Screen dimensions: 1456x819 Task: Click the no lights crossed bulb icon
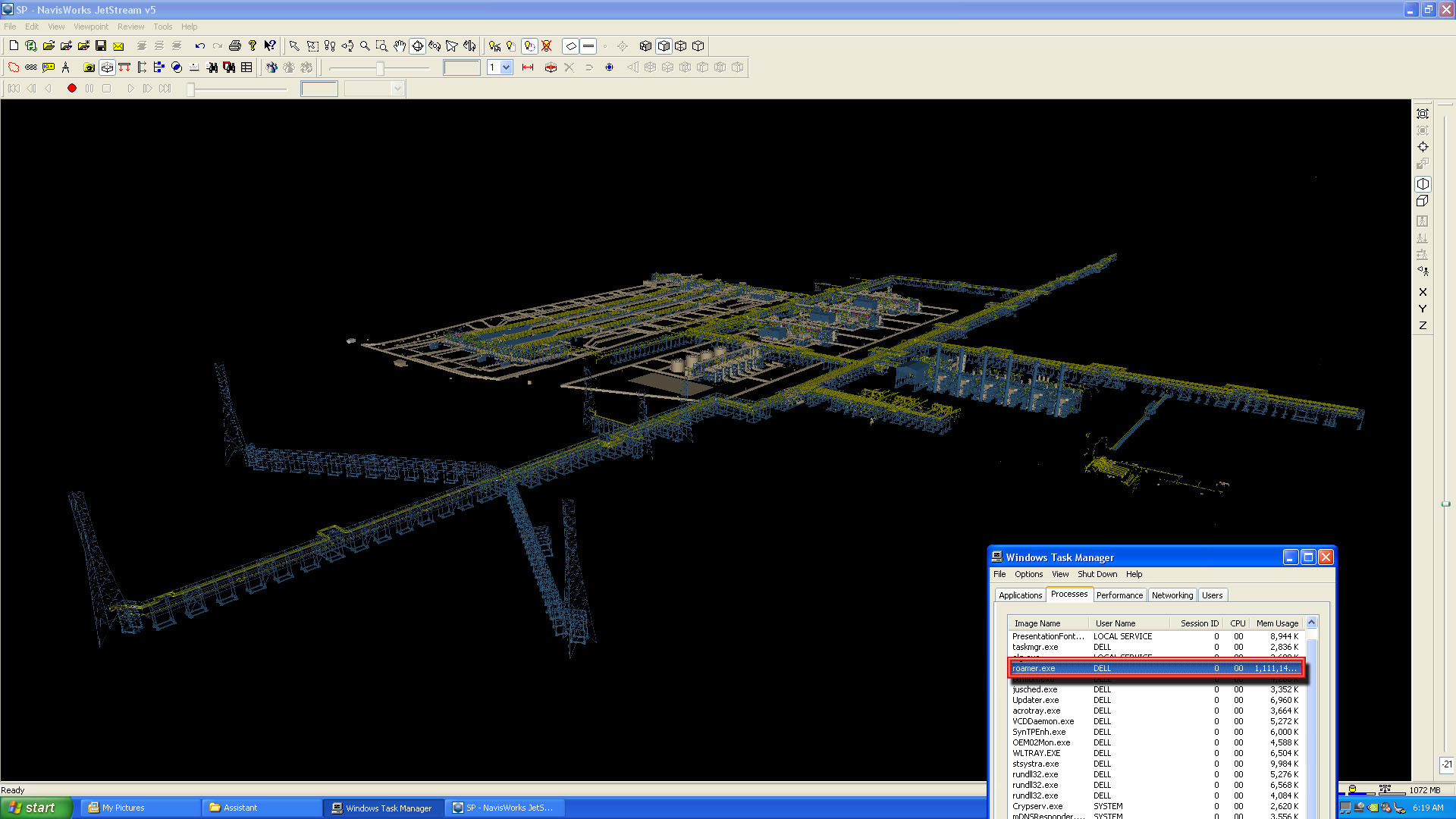coord(547,46)
